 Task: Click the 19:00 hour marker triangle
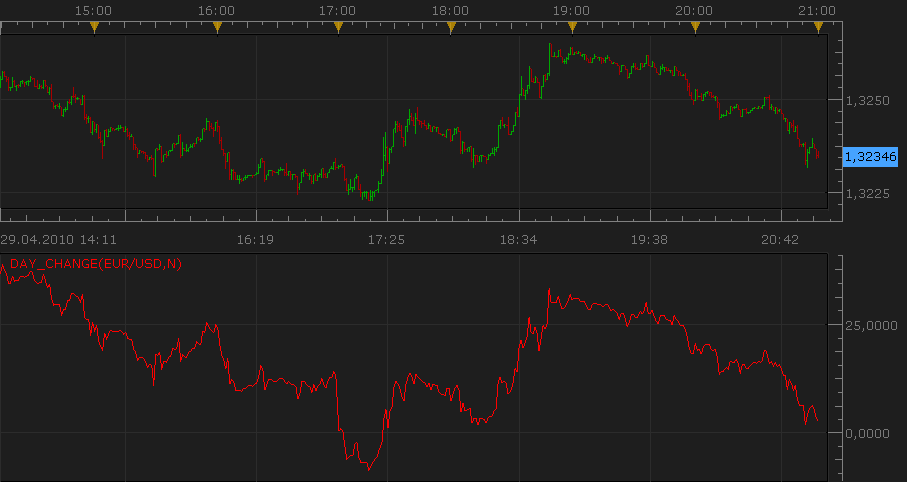click(x=573, y=27)
